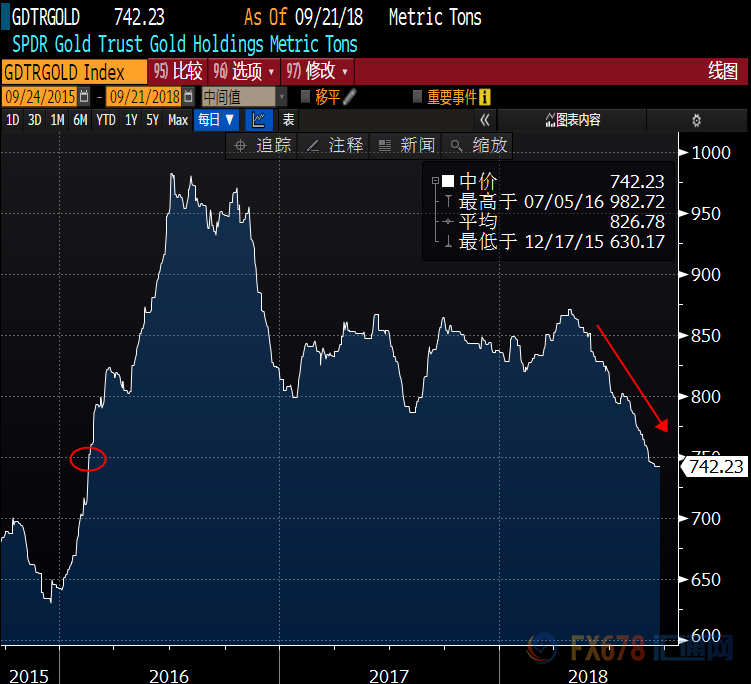Switch to 表 table view
Screen dimensions: 751x684
tap(288, 120)
